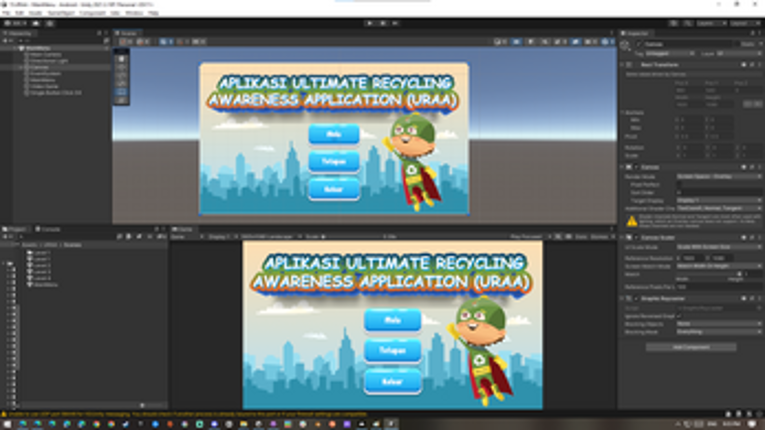This screenshot has width=765, height=430.
Task: Click the Tetapan button in Game view
Action: pyautogui.click(x=392, y=350)
